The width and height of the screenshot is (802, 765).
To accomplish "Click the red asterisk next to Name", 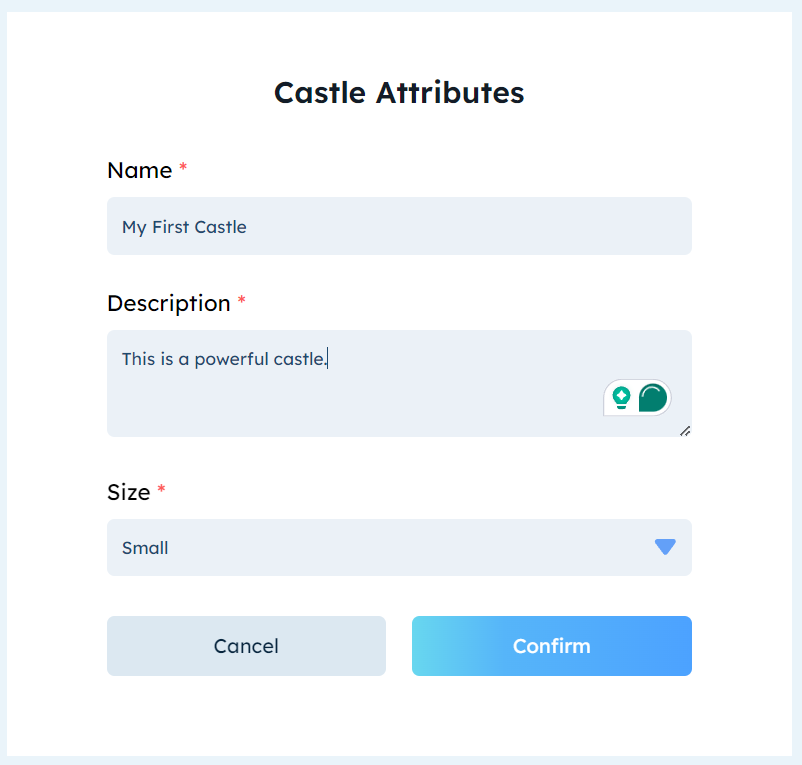I will (182, 164).
